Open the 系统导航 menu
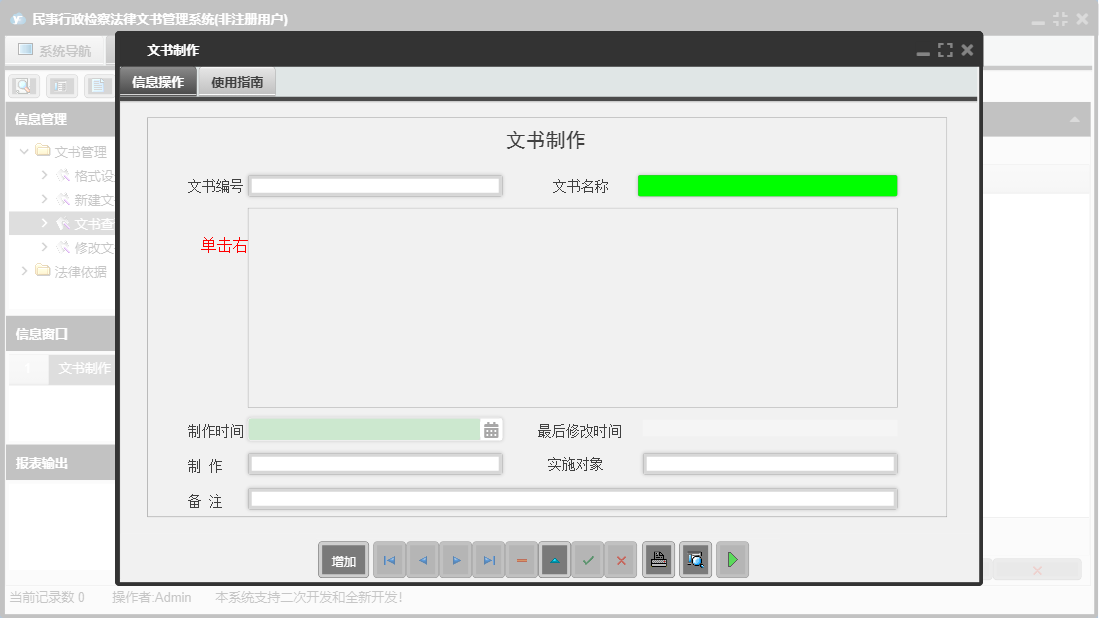Image resolution: width=1099 pixels, height=618 pixels. coord(55,49)
